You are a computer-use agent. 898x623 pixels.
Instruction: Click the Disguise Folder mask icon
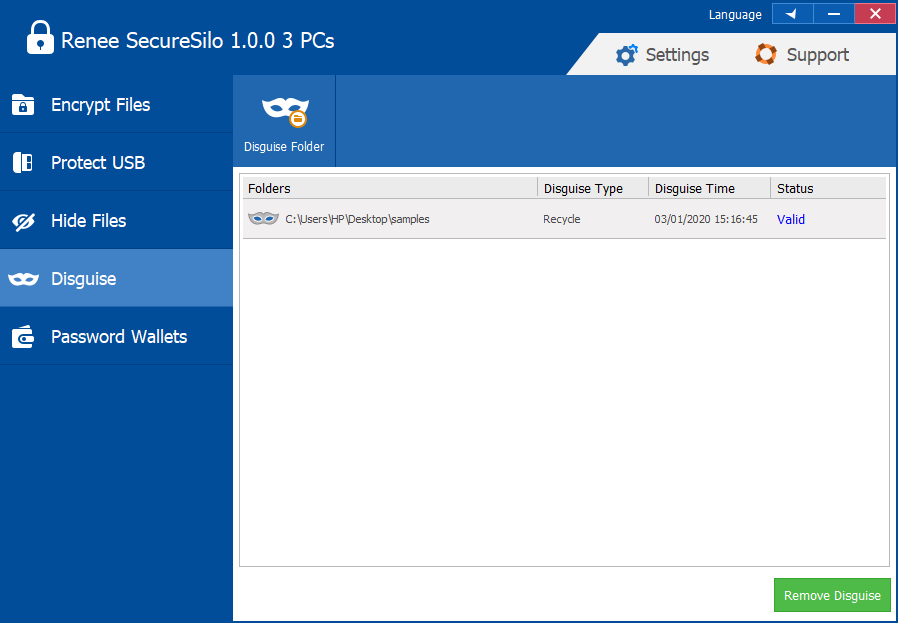pyautogui.click(x=285, y=111)
